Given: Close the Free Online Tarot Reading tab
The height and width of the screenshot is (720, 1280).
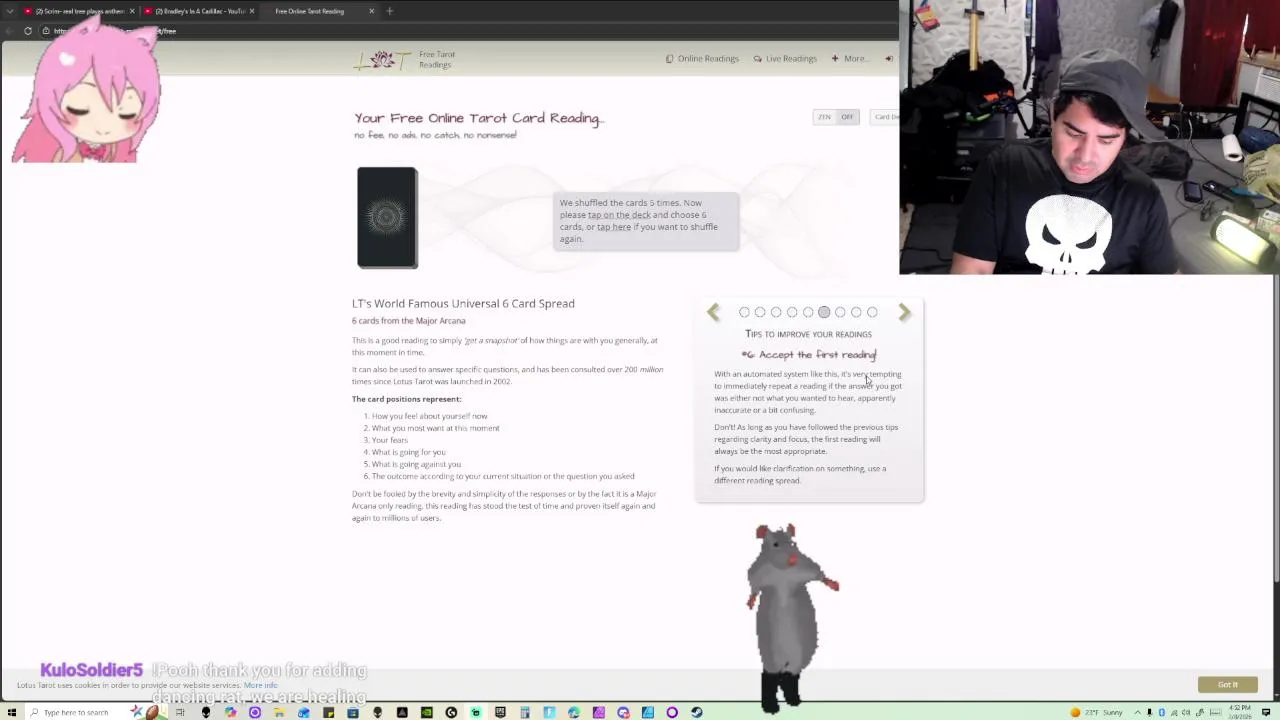Looking at the screenshot, I should click(371, 11).
